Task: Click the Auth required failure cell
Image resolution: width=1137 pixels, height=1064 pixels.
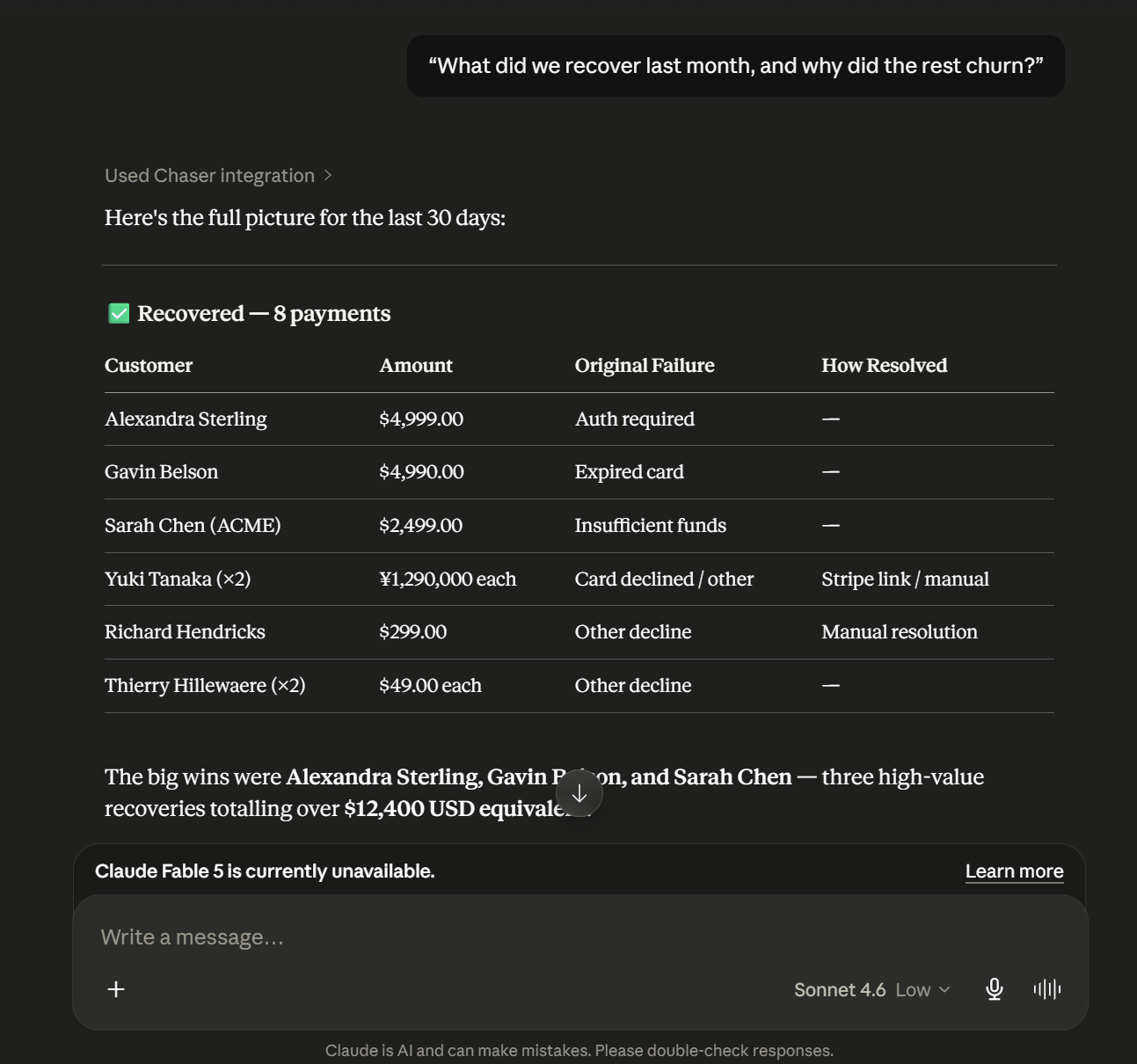Action: [x=635, y=419]
